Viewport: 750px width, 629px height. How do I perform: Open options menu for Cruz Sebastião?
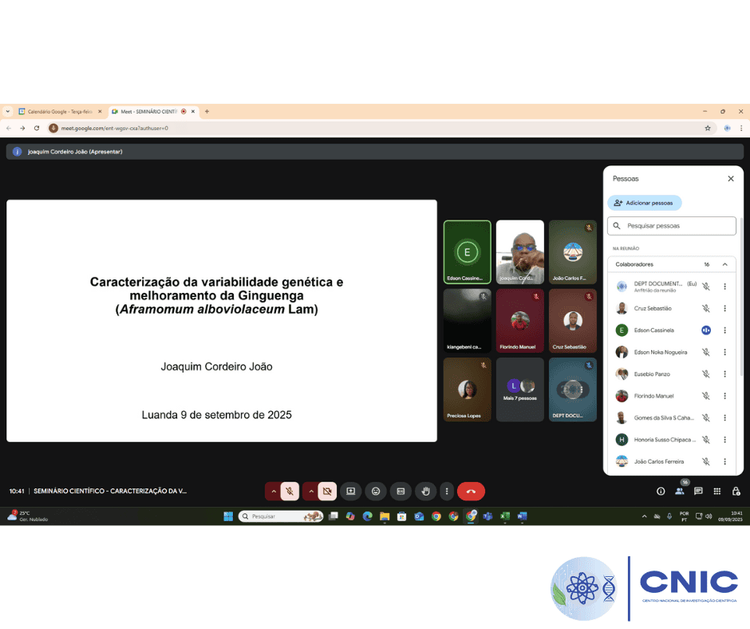click(x=725, y=308)
